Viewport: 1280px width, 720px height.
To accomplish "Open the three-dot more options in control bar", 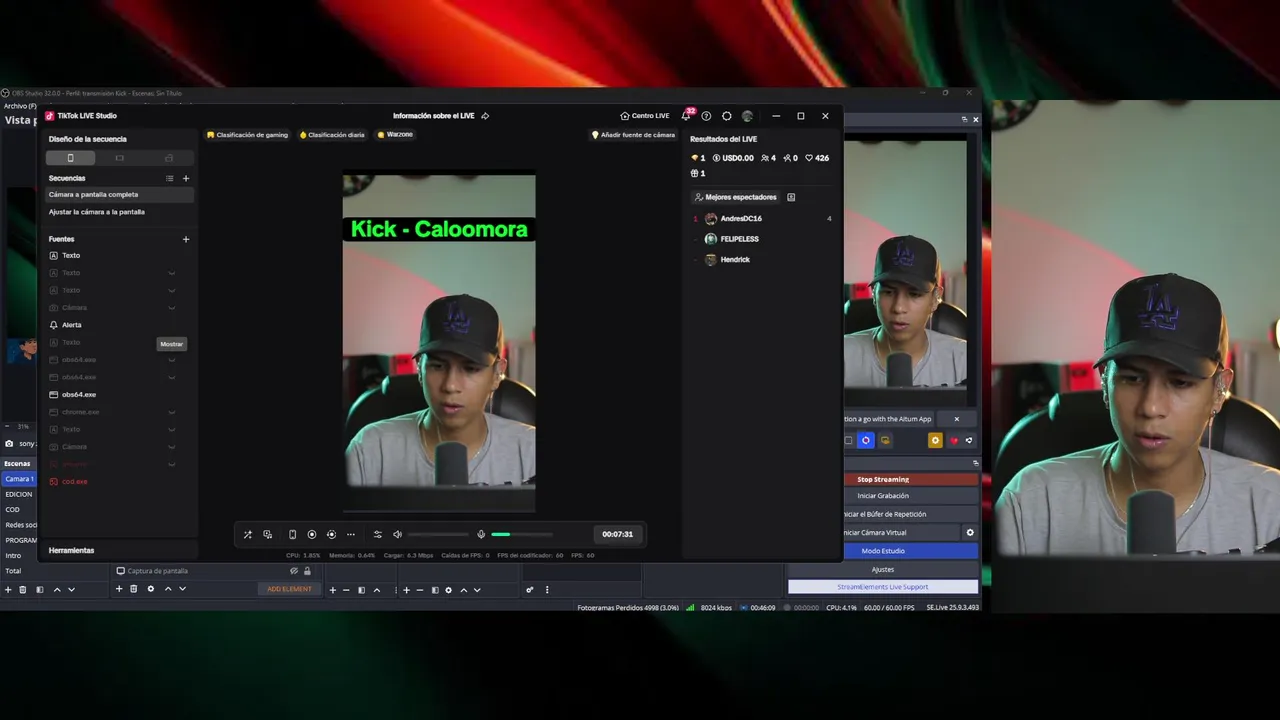I will tap(351, 534).
